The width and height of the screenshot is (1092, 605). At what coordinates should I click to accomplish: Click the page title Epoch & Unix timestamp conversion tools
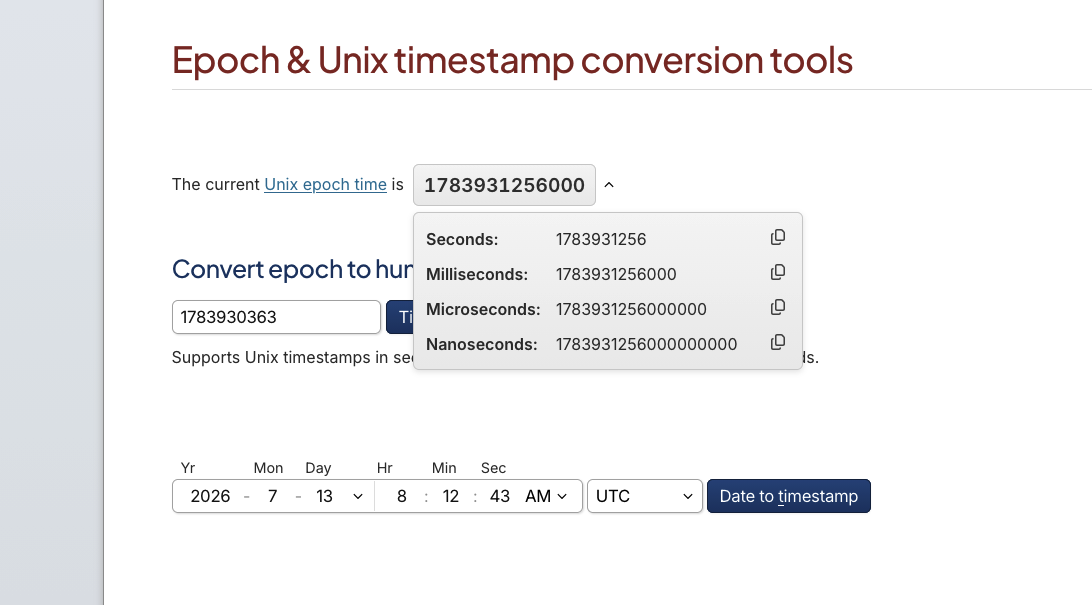[513, 60]
